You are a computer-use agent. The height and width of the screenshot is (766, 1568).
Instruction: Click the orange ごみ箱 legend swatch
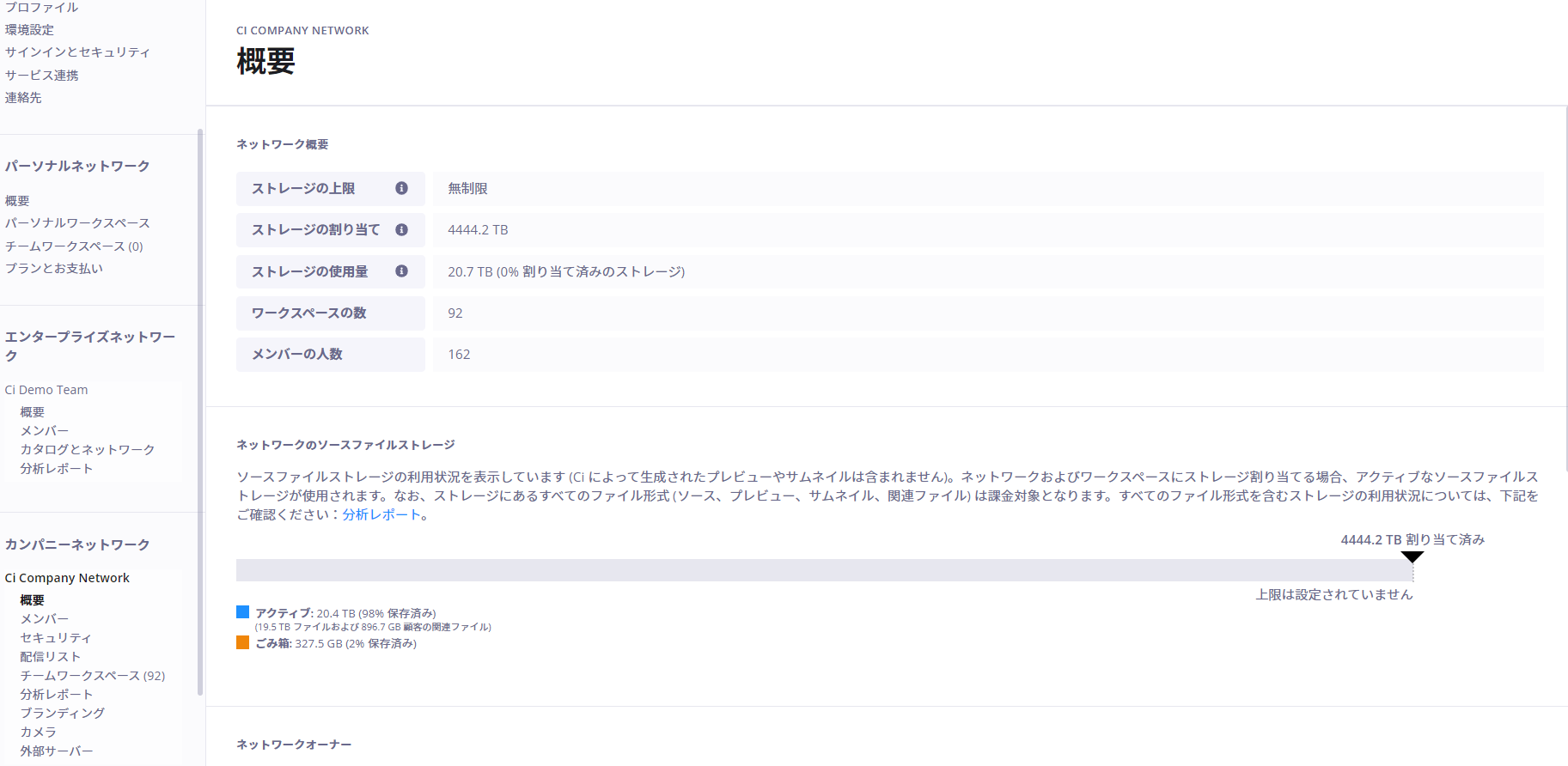click(x=242, y=642)
